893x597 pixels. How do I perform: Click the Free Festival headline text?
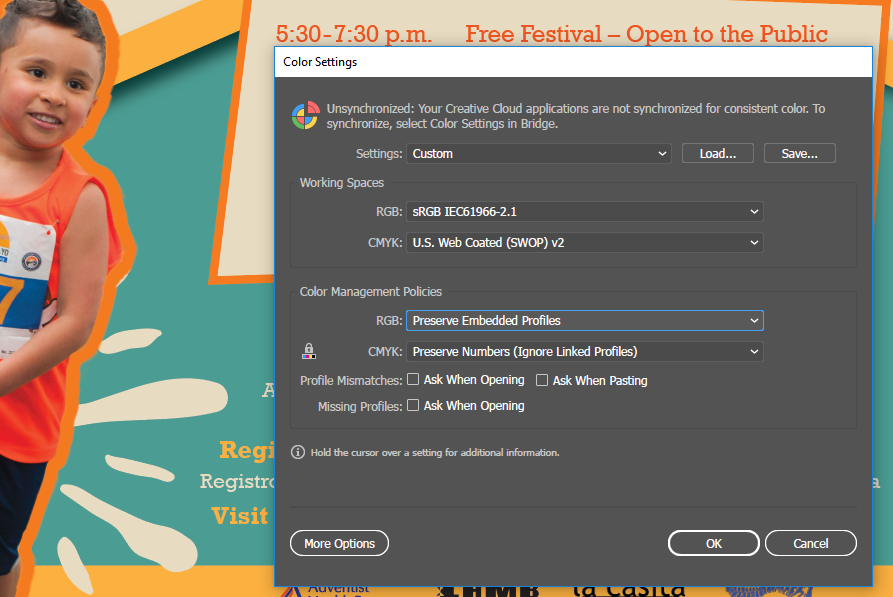click(646, 34)
